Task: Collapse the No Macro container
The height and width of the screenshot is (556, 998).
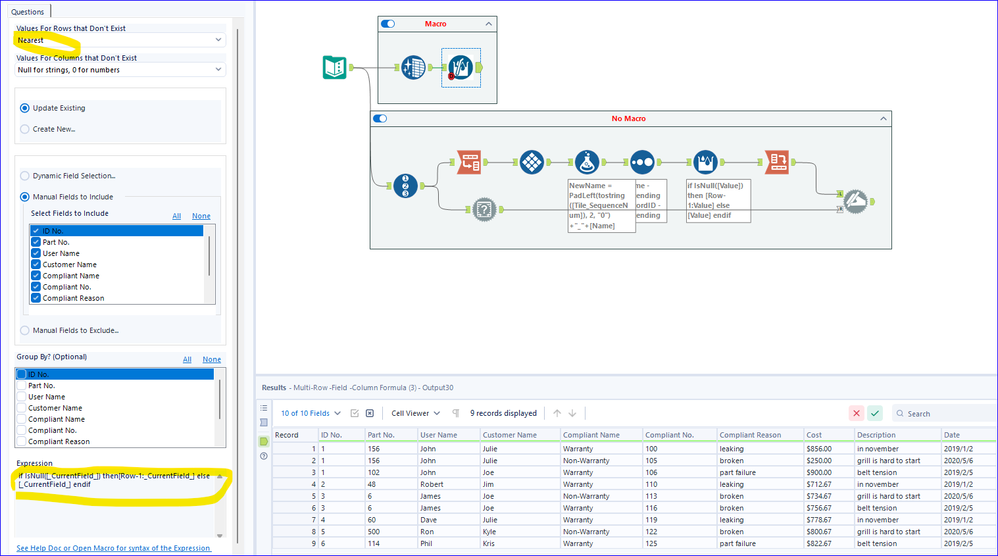Action: [883, 118]
